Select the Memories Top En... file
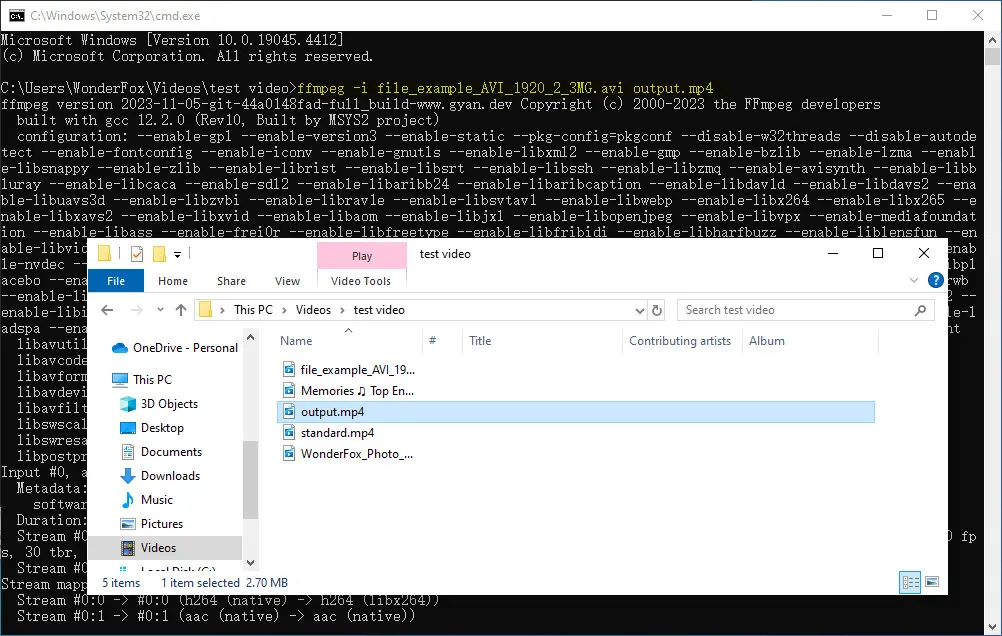The width and height of the screenshot is (1002, 636). click(357, 391)
